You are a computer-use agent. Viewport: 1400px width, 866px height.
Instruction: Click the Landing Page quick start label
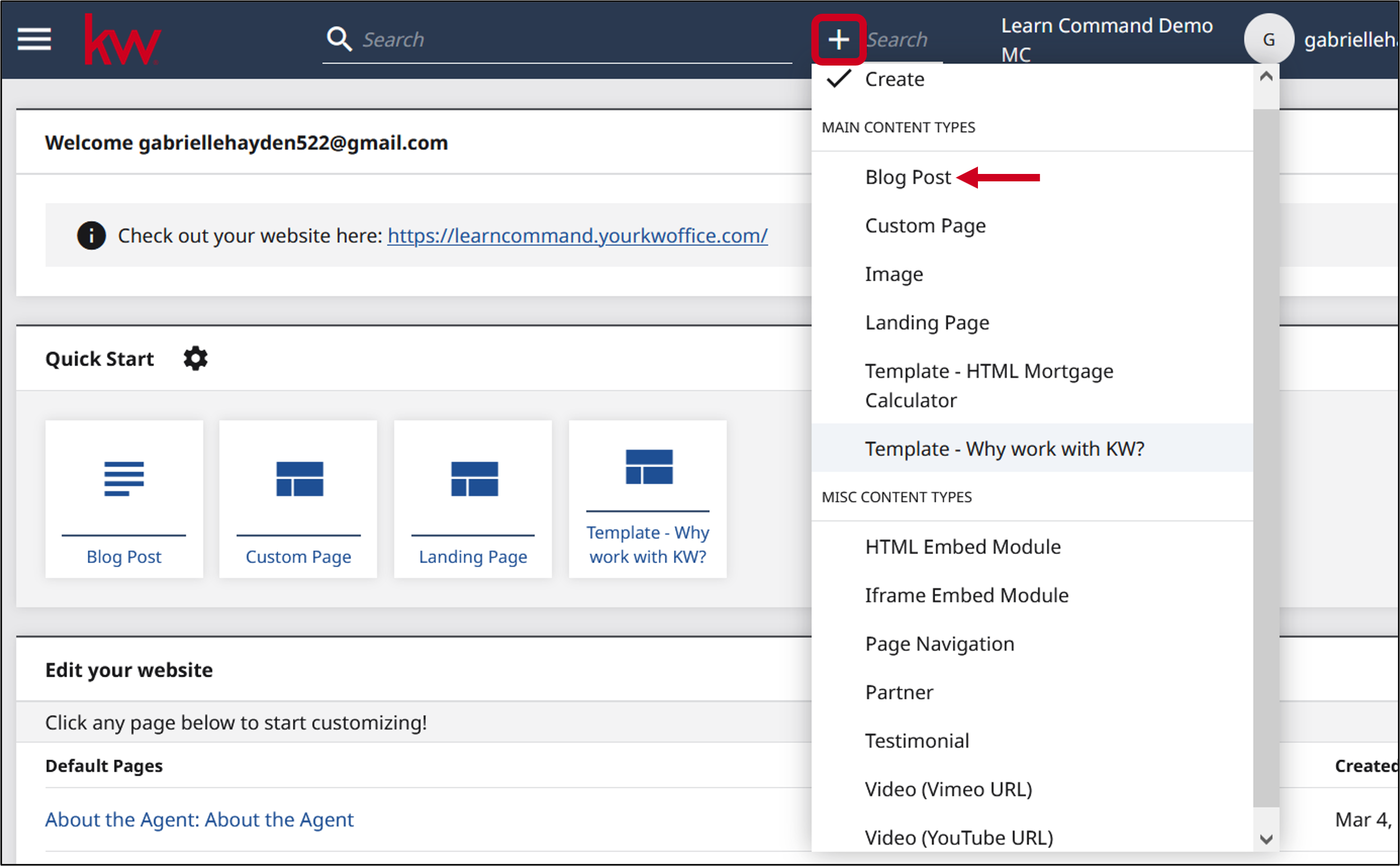(x=473, y=557)
